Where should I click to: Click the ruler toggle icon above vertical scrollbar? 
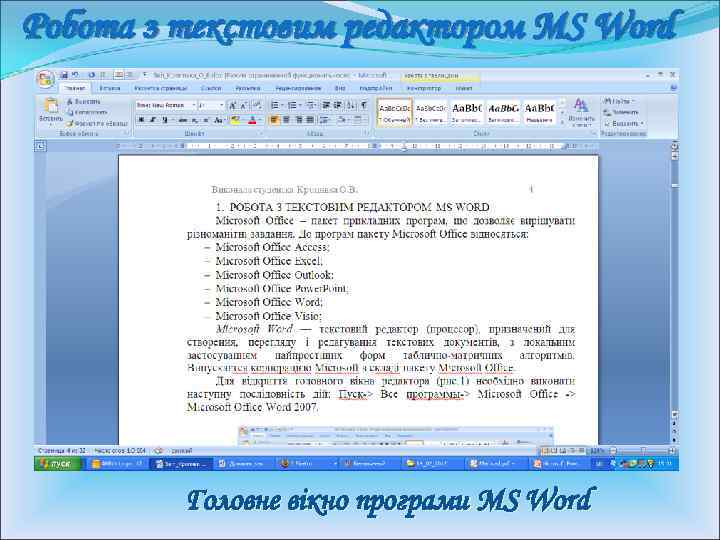point(675,147)
